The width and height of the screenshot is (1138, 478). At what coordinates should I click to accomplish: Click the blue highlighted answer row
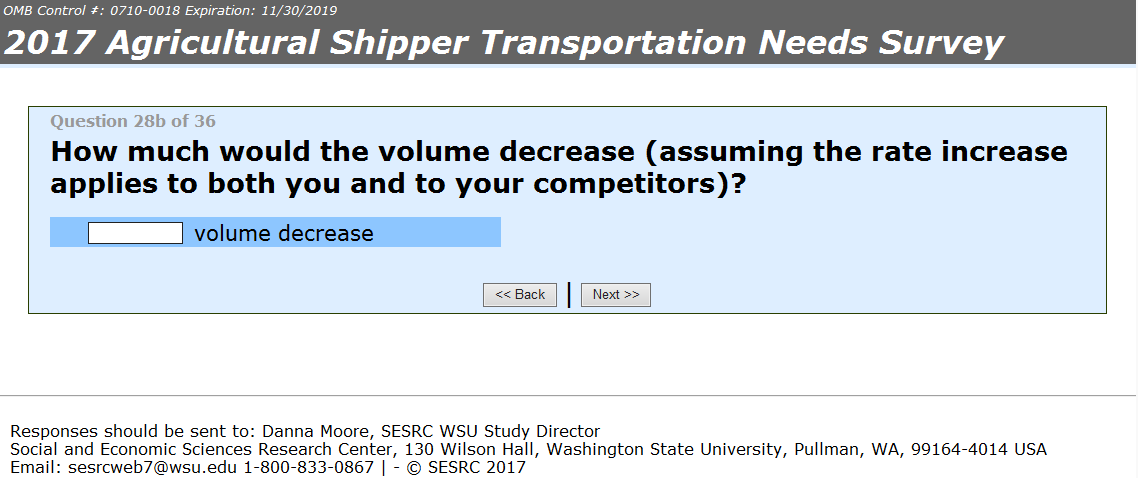[x=440, y=233]
